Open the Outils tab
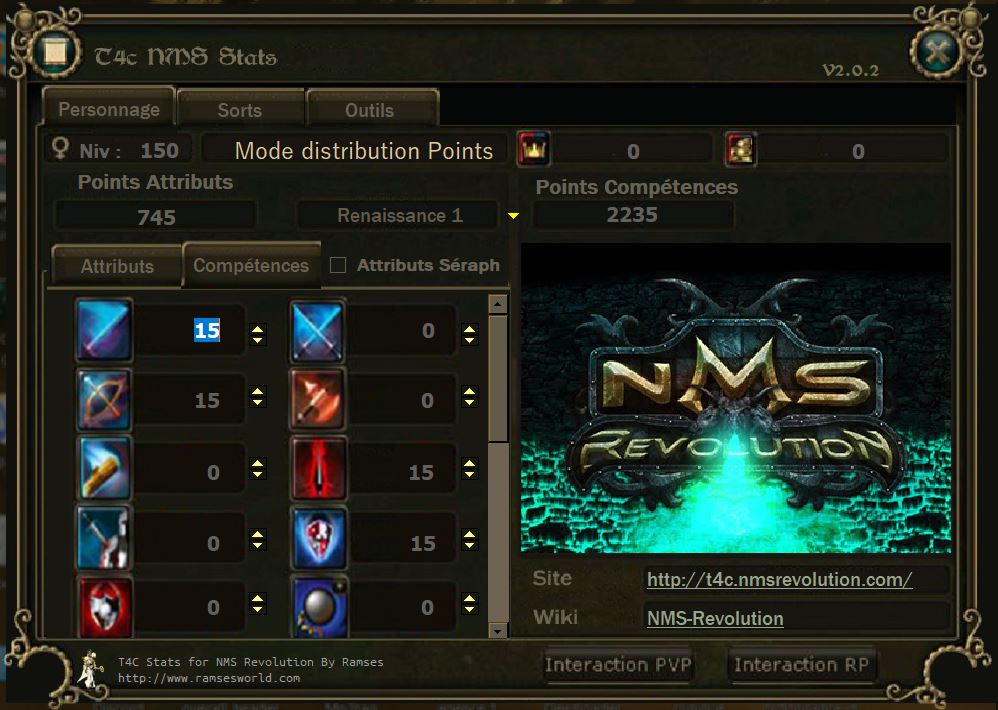 (x=369, y=109)
